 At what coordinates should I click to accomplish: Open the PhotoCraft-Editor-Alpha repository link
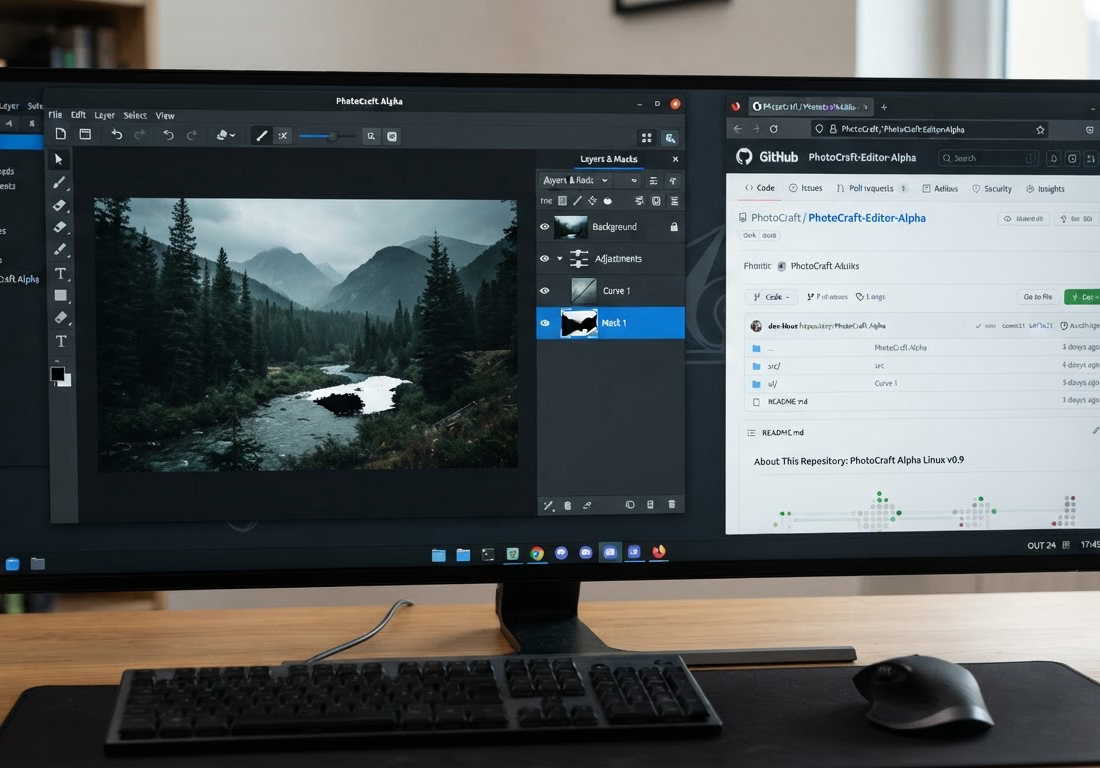866,218
